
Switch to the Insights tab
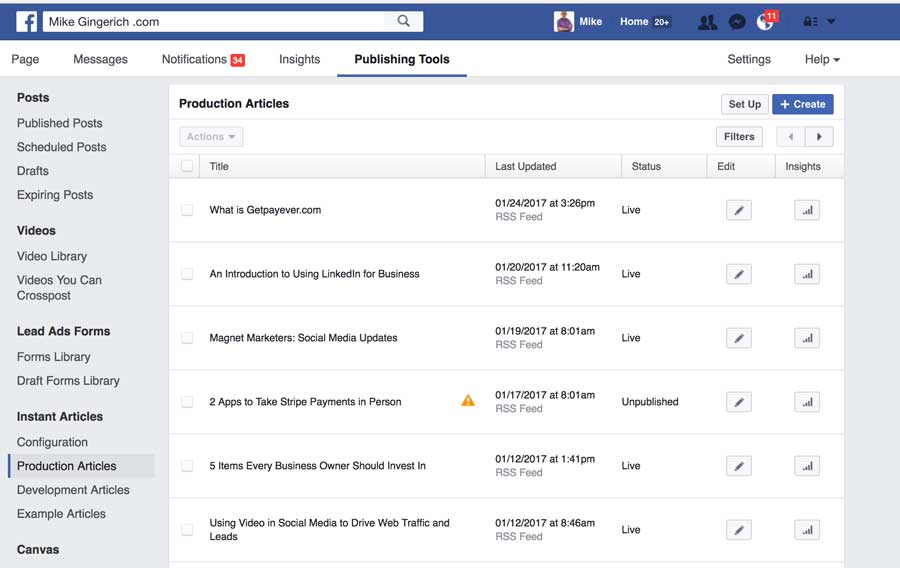click(299, 60)
